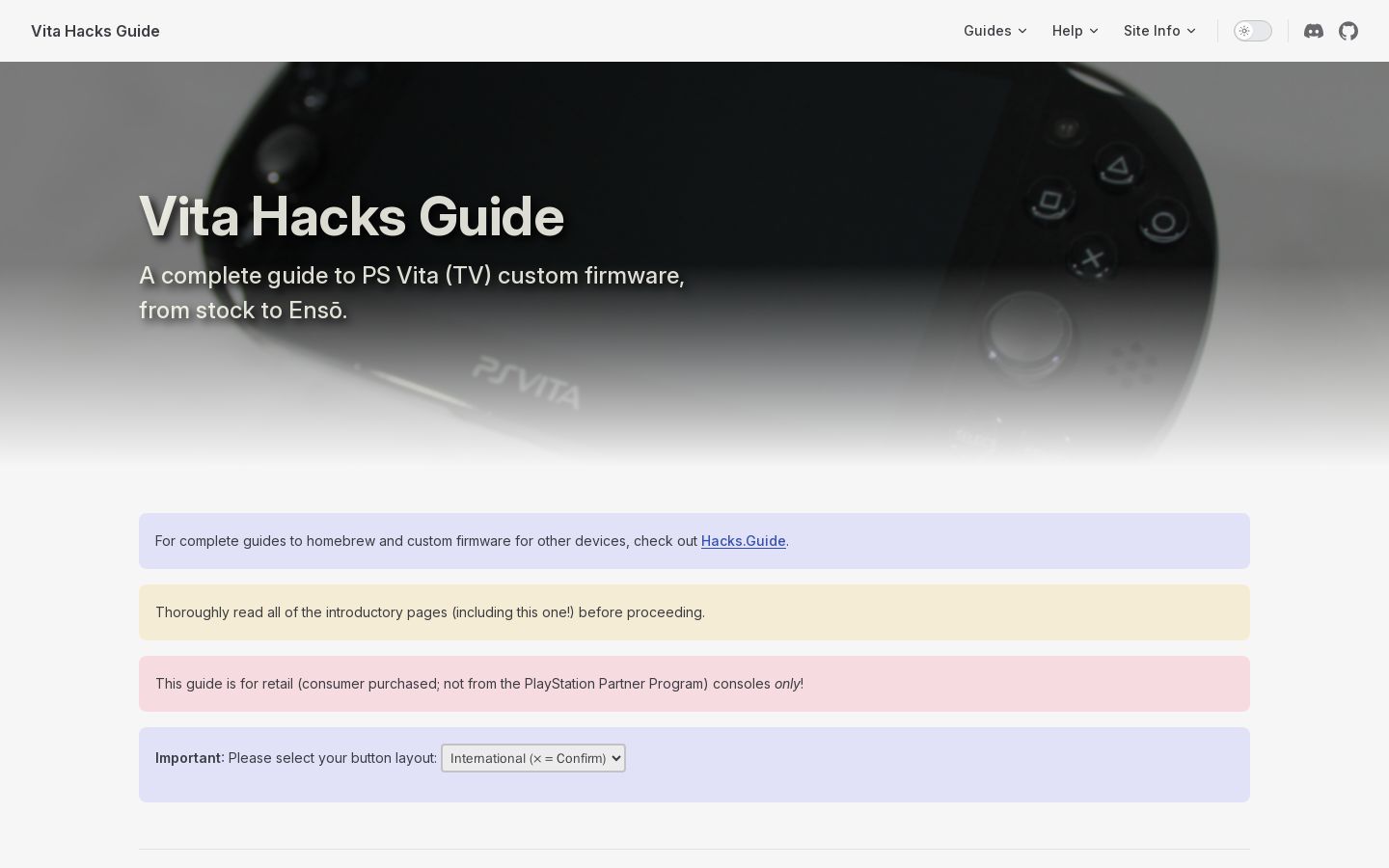The image size is (1389, 868).
Task: Click the red retail consoles warning banner
Action: (694, 684)
